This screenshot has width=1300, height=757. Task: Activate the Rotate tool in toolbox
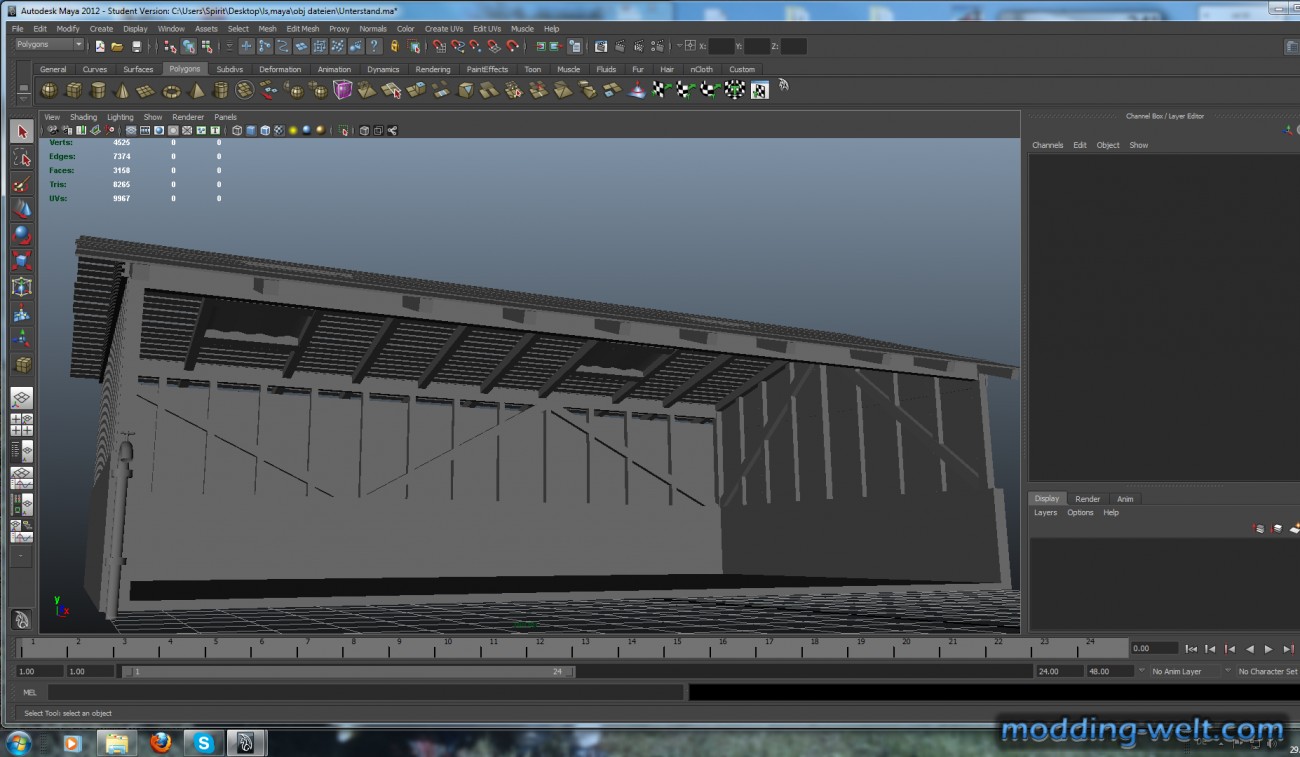[x=22, y=236]
